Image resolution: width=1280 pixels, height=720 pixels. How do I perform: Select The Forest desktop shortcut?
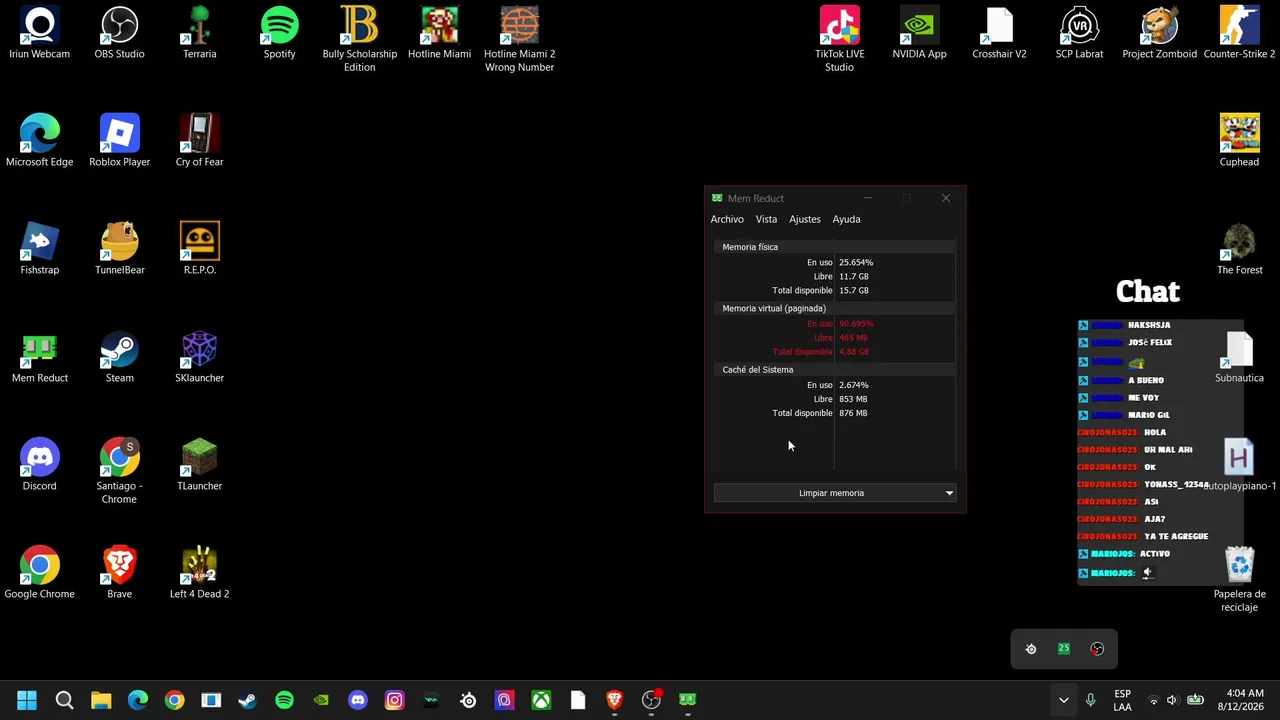coord(1240,249)
